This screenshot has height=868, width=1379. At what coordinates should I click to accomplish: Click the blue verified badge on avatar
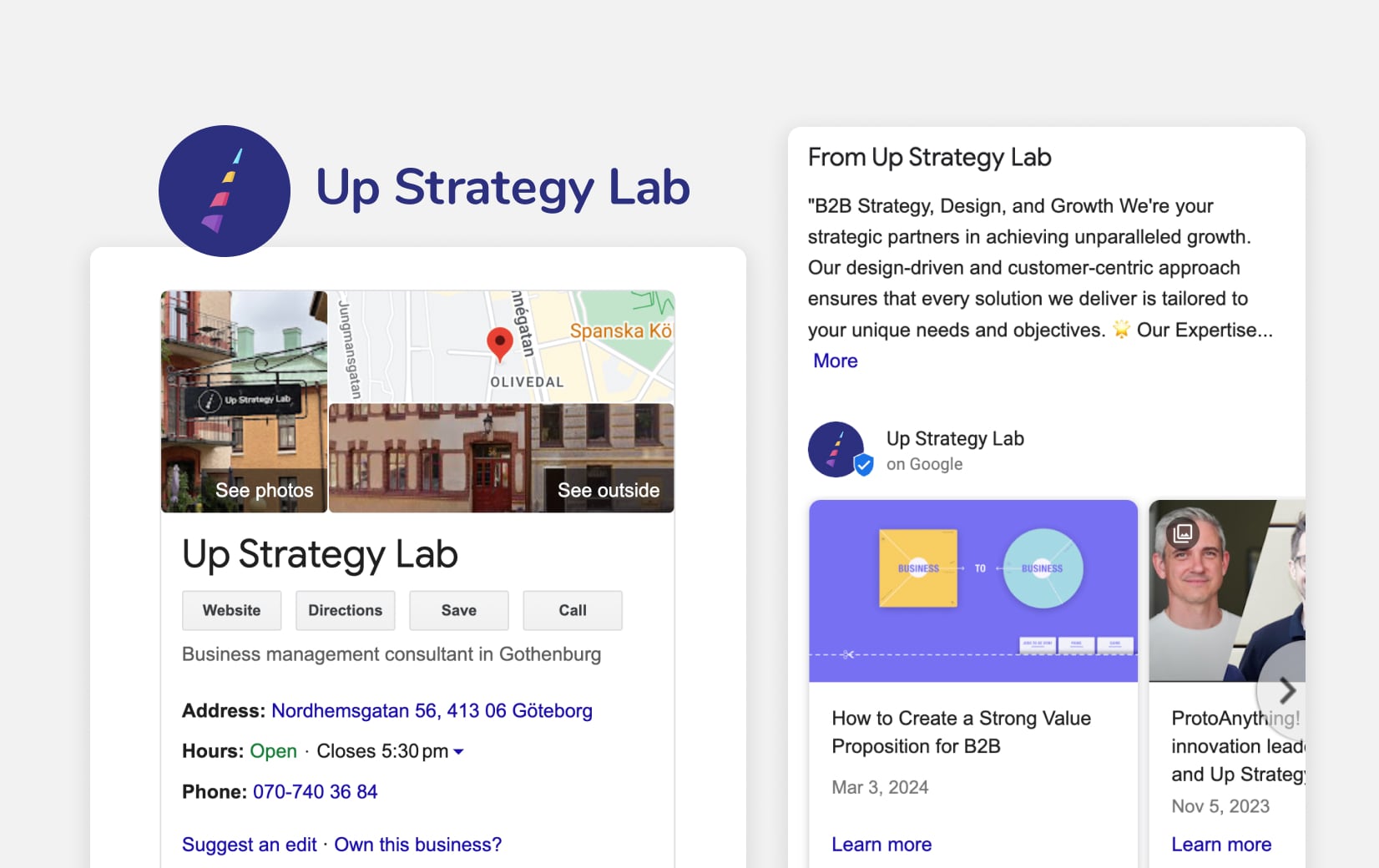864,464
